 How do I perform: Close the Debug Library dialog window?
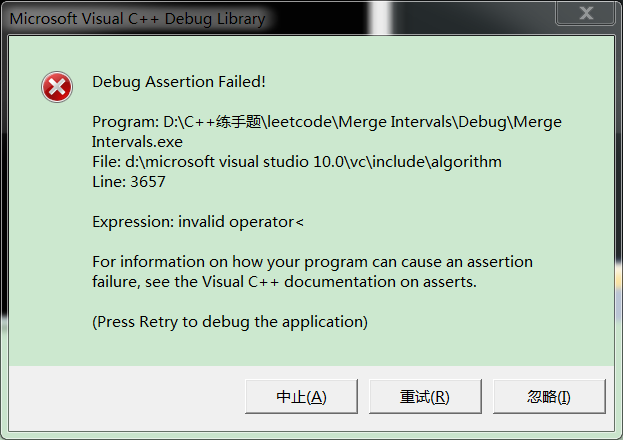click(585, 14)
